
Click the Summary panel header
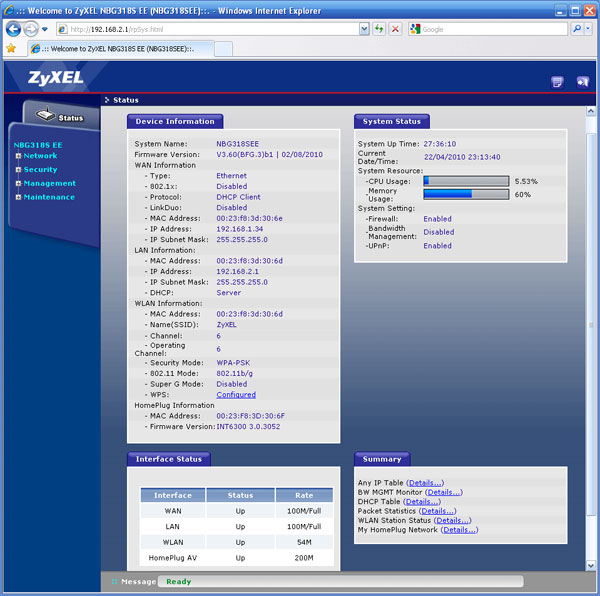click(x=382, y=459)
